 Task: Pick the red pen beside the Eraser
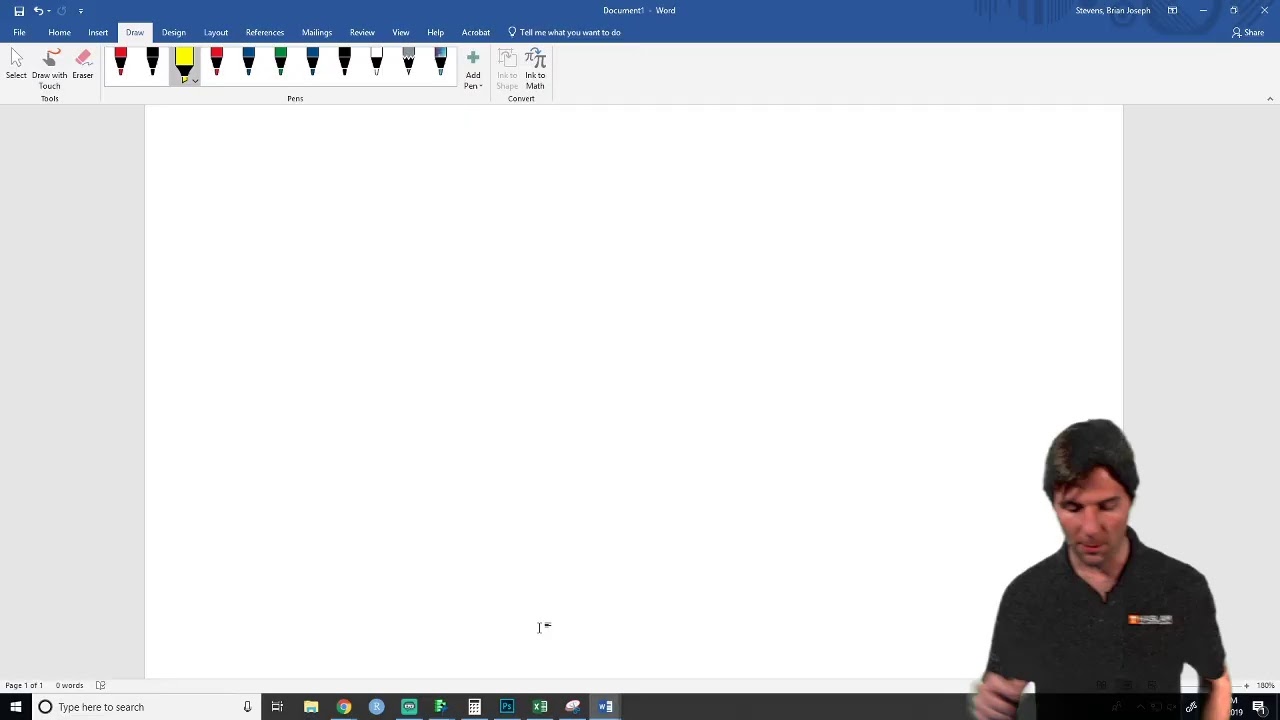[x=121, y=62]
